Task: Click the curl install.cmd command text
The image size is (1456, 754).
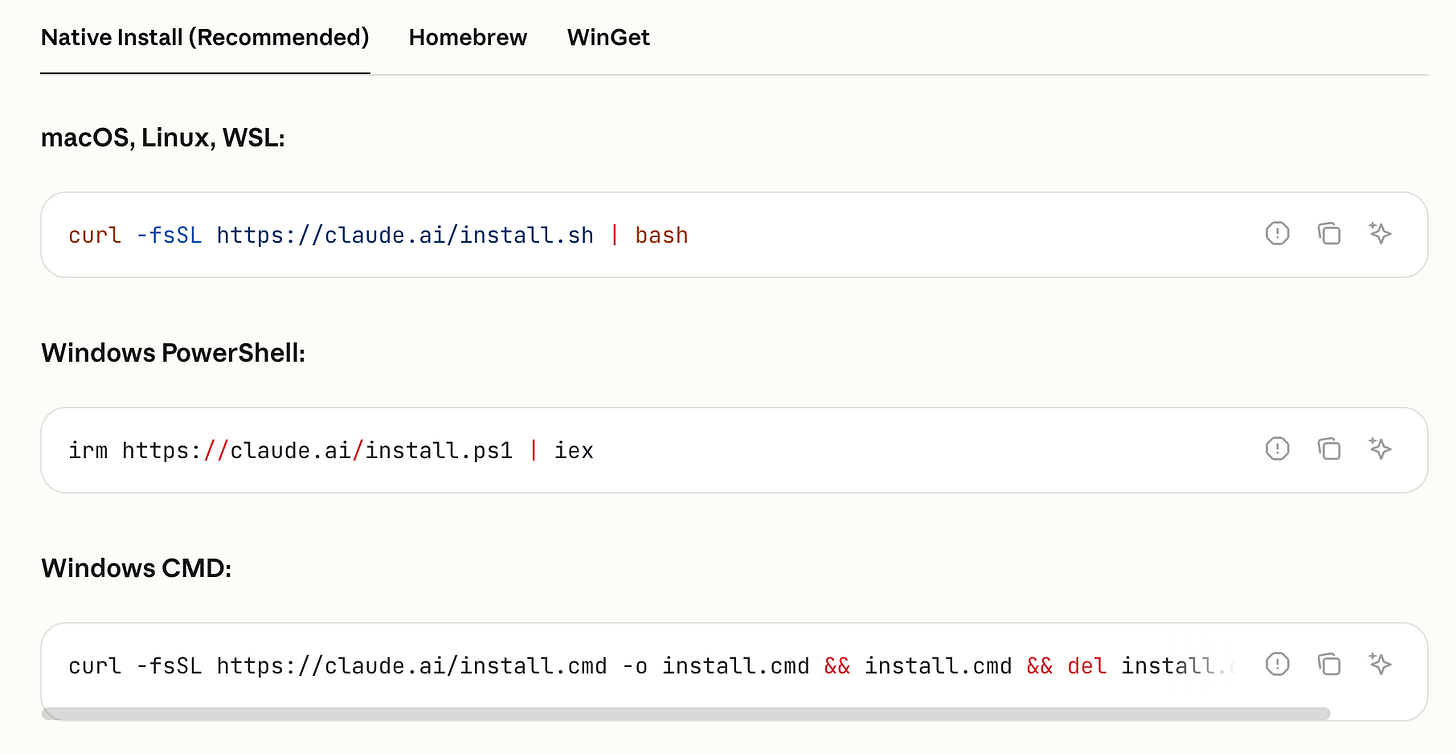Action: coord(652,666)
